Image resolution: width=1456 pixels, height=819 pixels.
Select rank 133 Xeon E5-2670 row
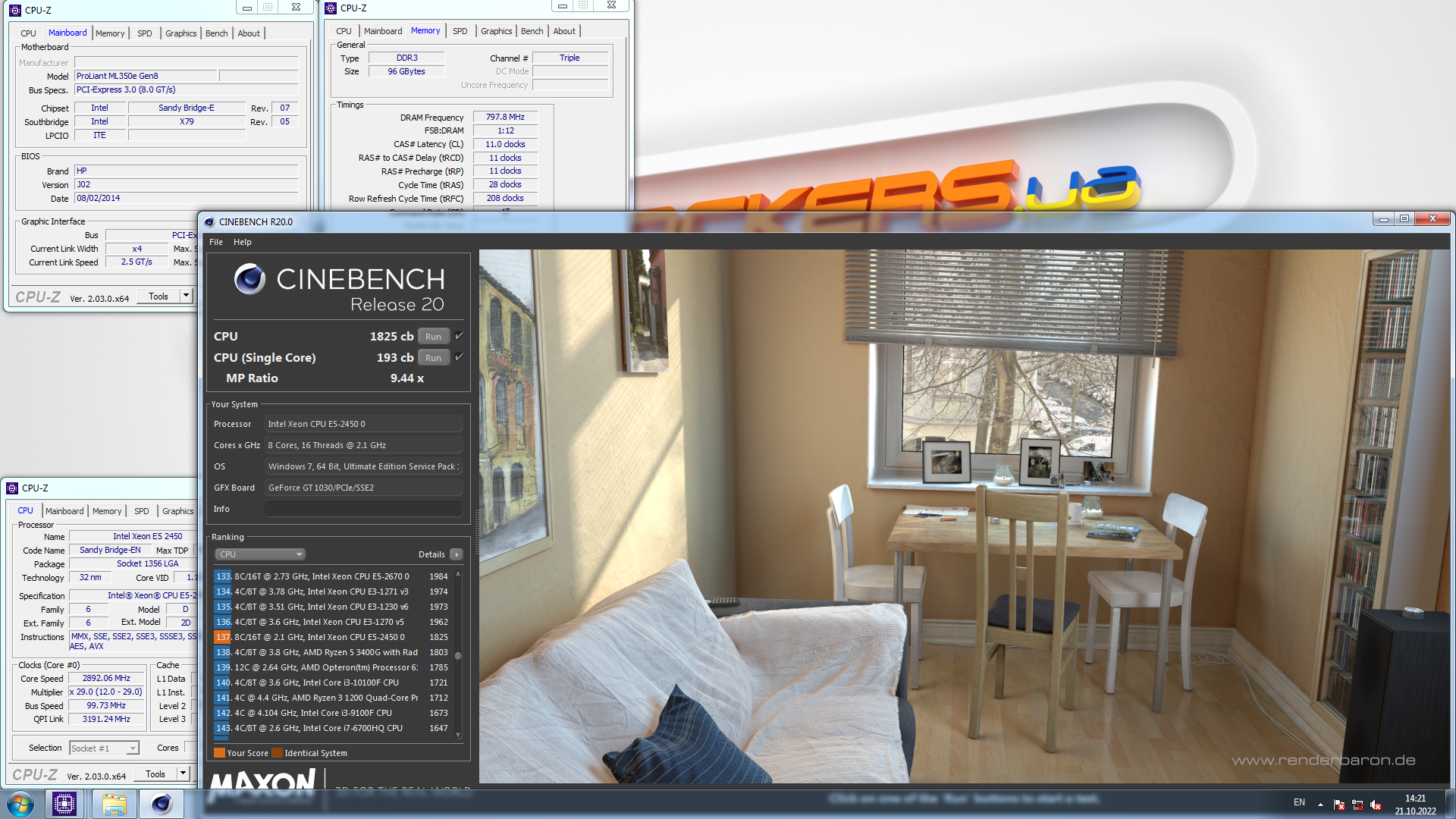[x=332, y=576]
